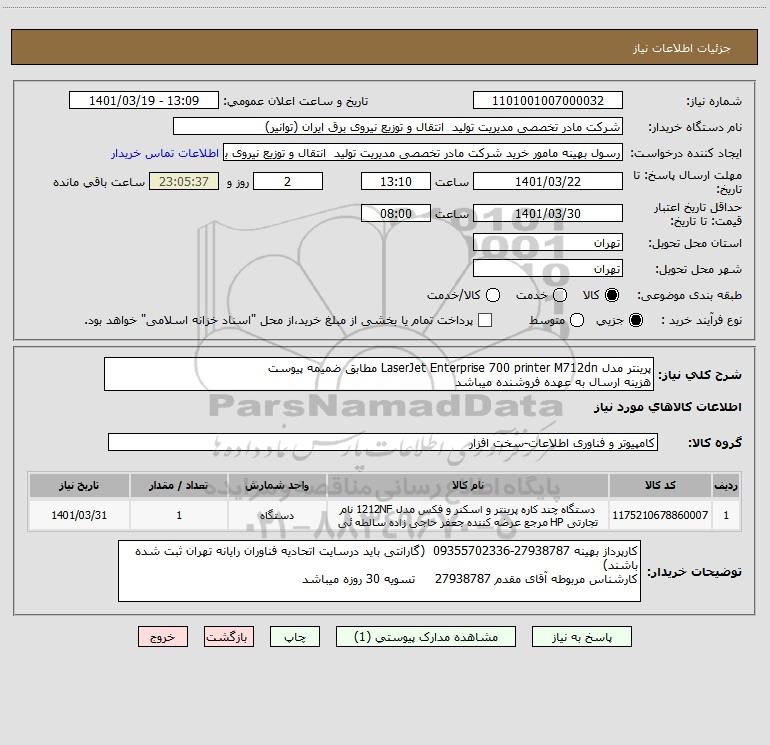
Task: Click the unit cell دستگاه
Action: point(277,515)
